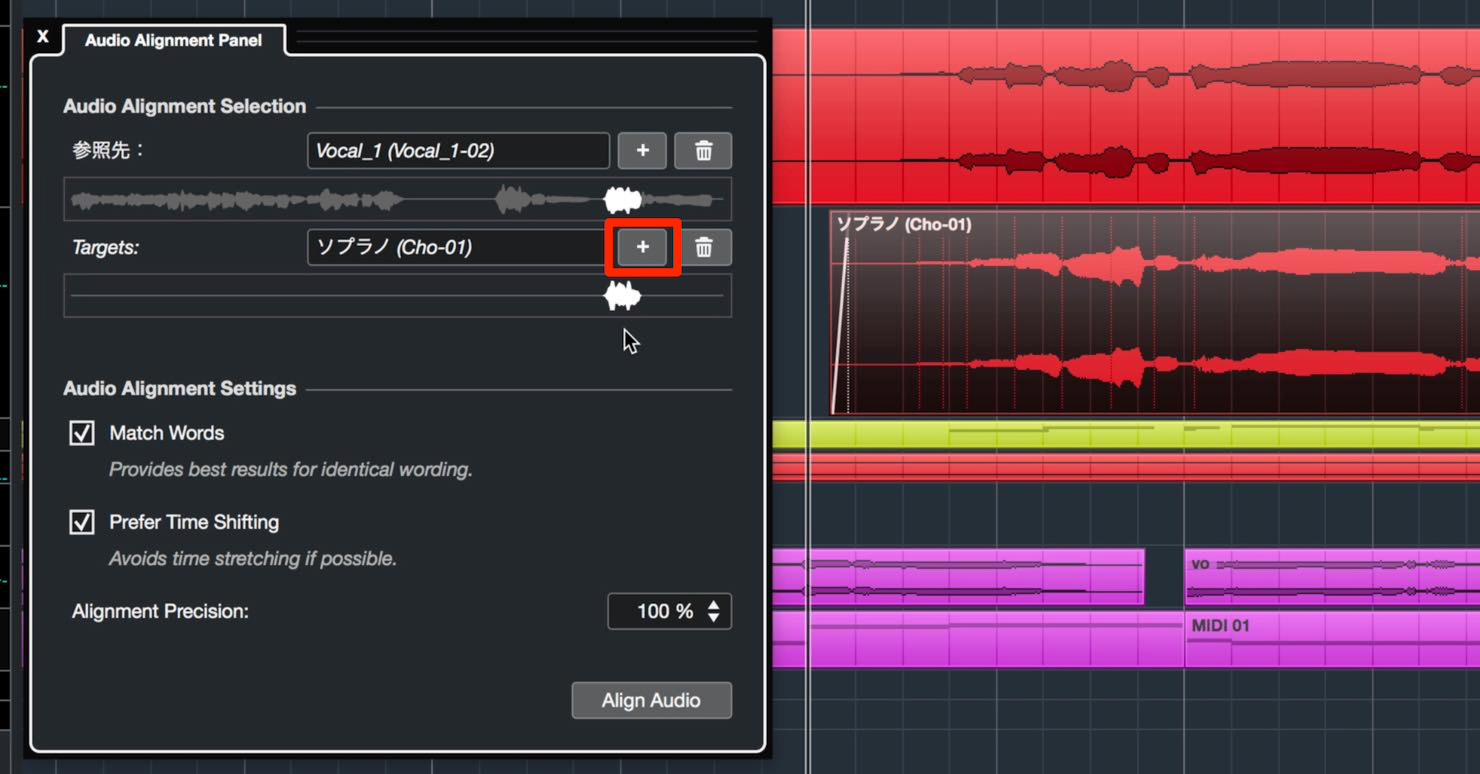Screen dimensions: 1480x774
Task: Select the Audio Alignment Panel tab
Action: point(174,40)
